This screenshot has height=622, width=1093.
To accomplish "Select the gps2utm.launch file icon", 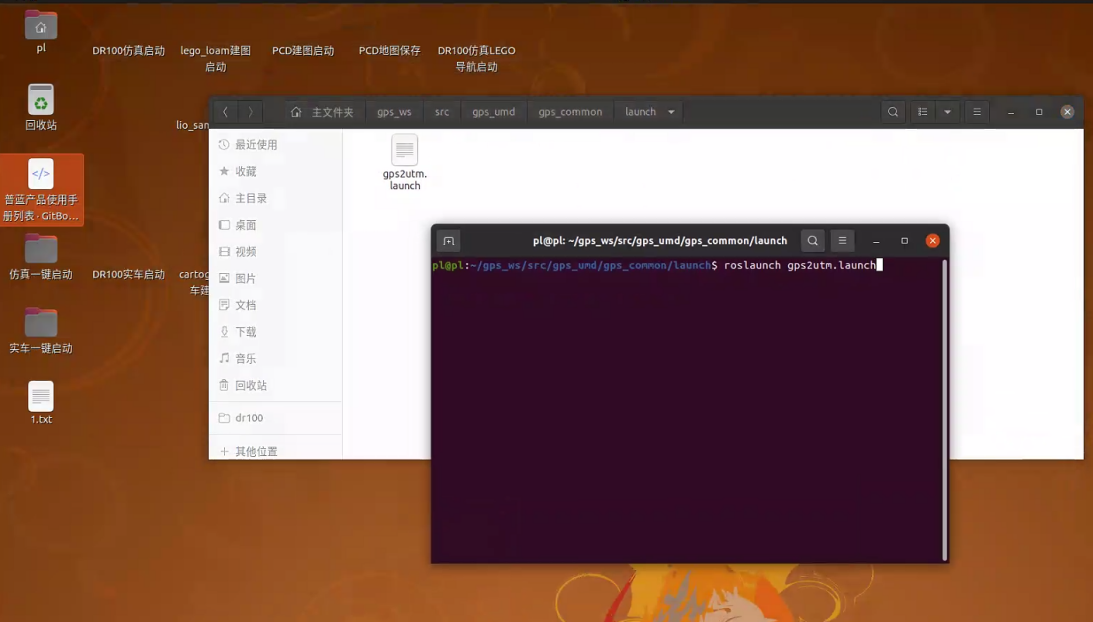I will 405,151.
